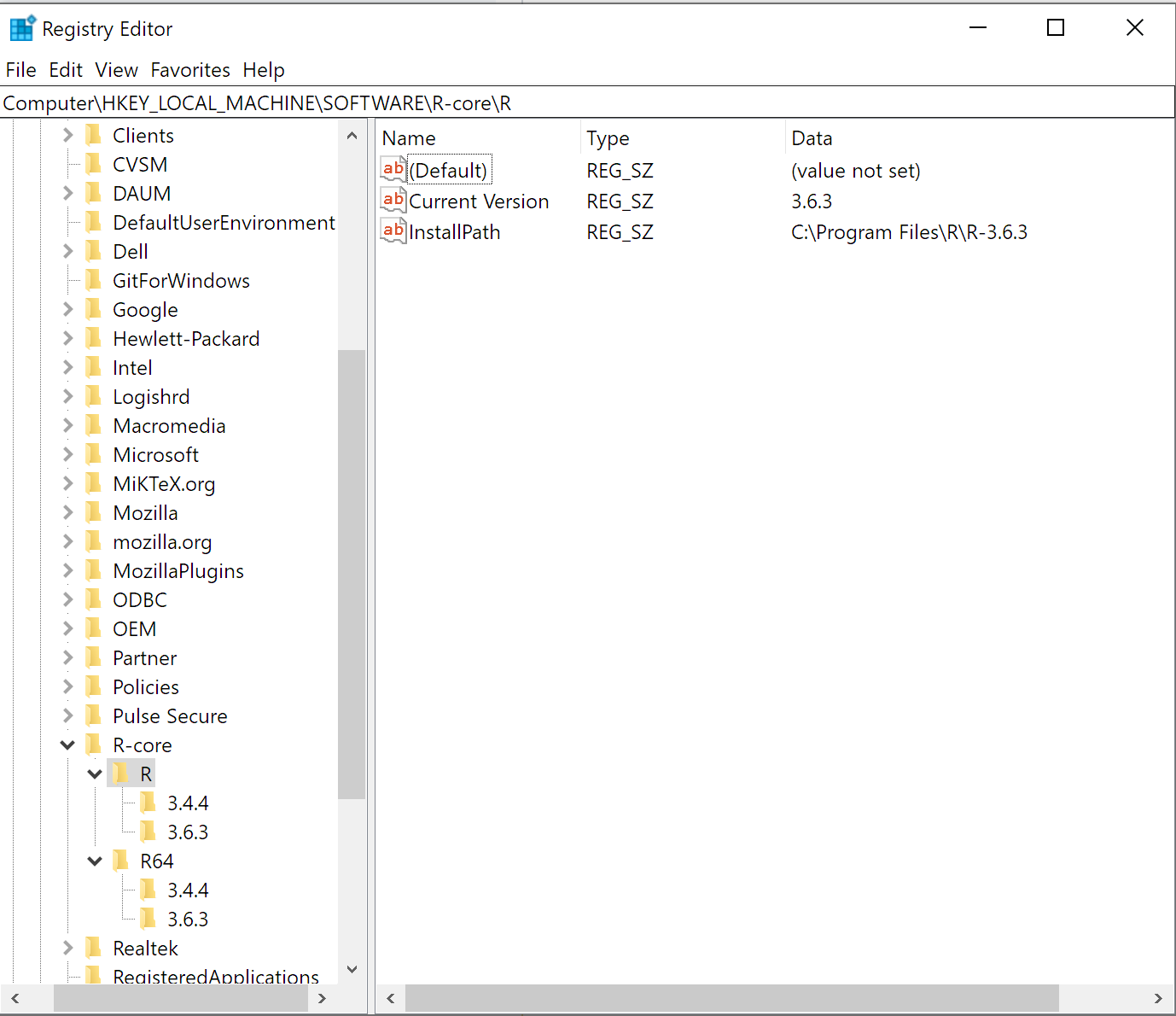This screenshot has width=1176, height=1016.
Task: Click the Pulse Secure folder icon
Action: tap(94, 715)
